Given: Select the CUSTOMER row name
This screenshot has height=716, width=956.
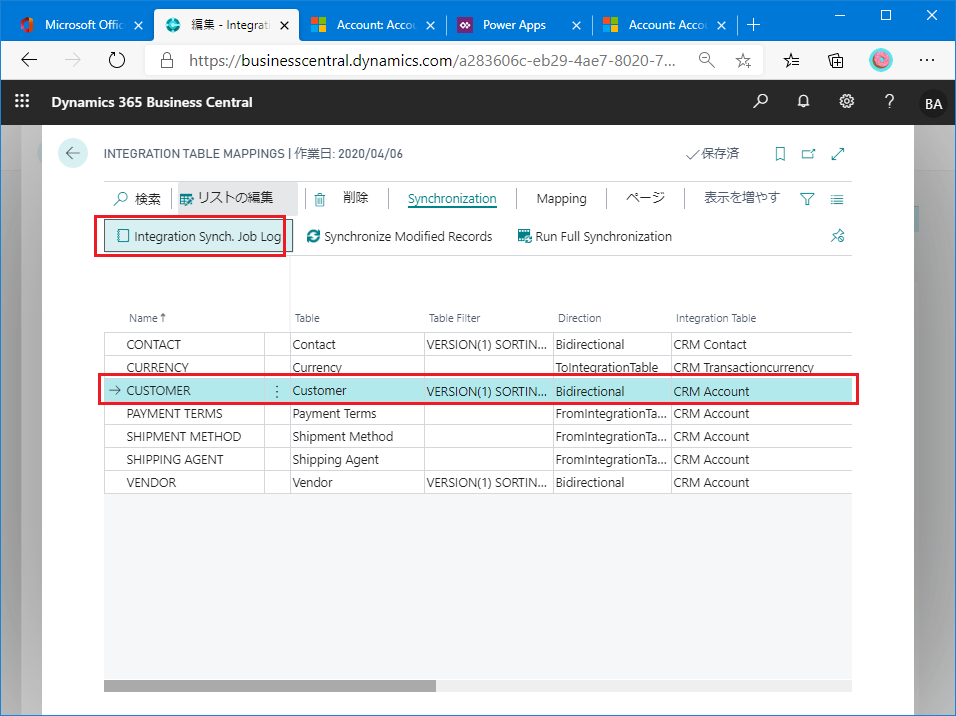Looking at the screenshot, I should click(159, 390).
